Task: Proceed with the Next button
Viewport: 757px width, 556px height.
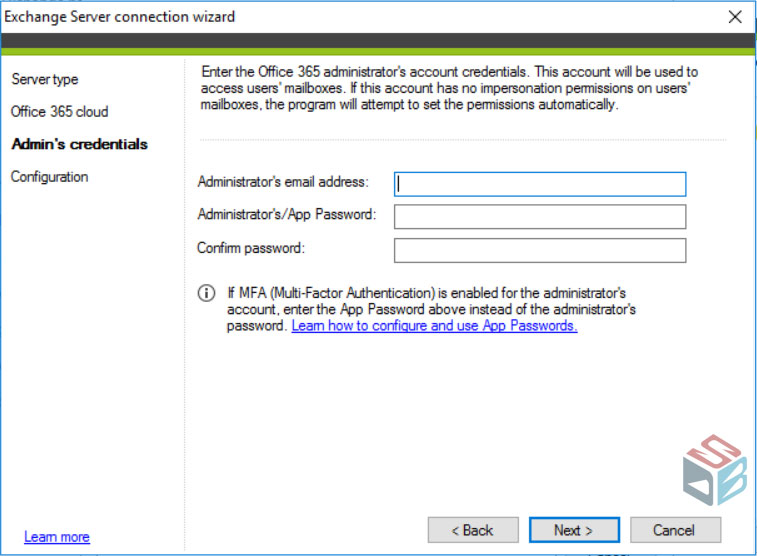Action: 574,530
